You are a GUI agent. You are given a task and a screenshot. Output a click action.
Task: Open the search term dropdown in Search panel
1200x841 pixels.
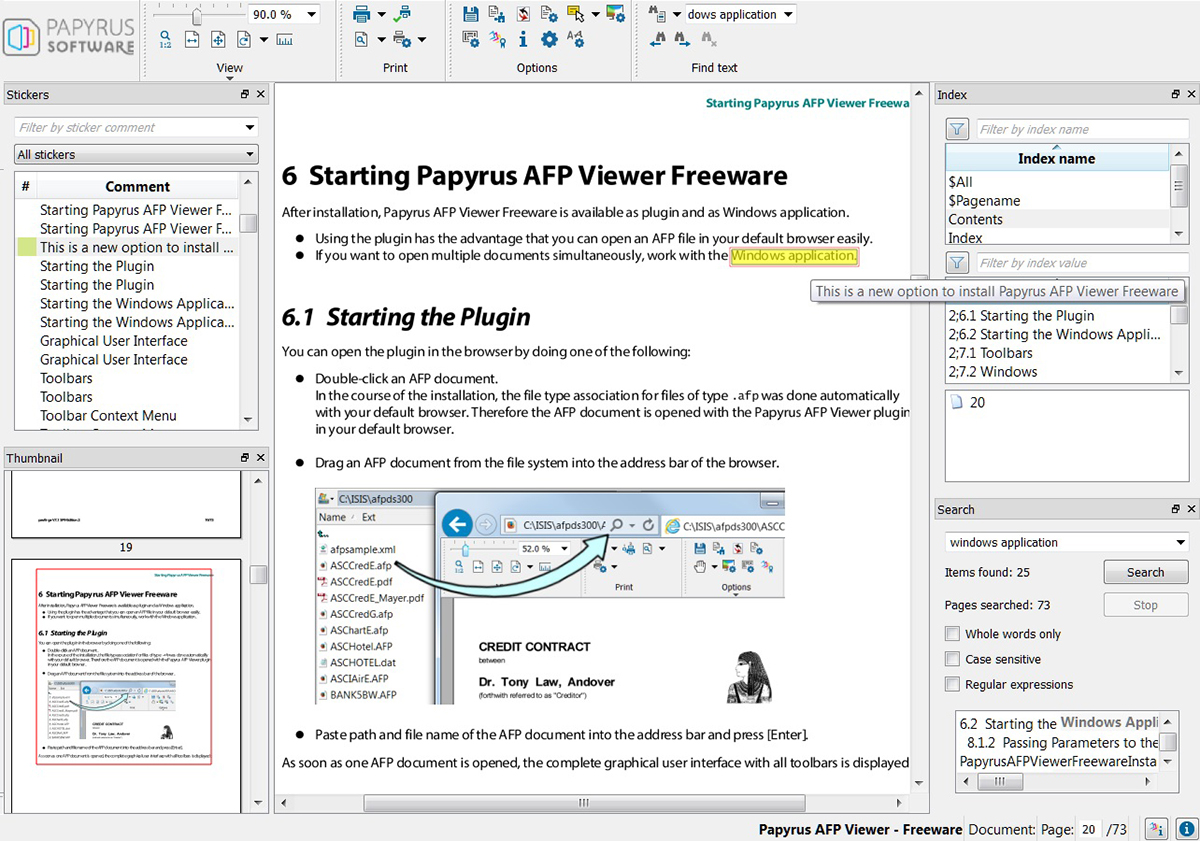click(x=1182, y=543)
